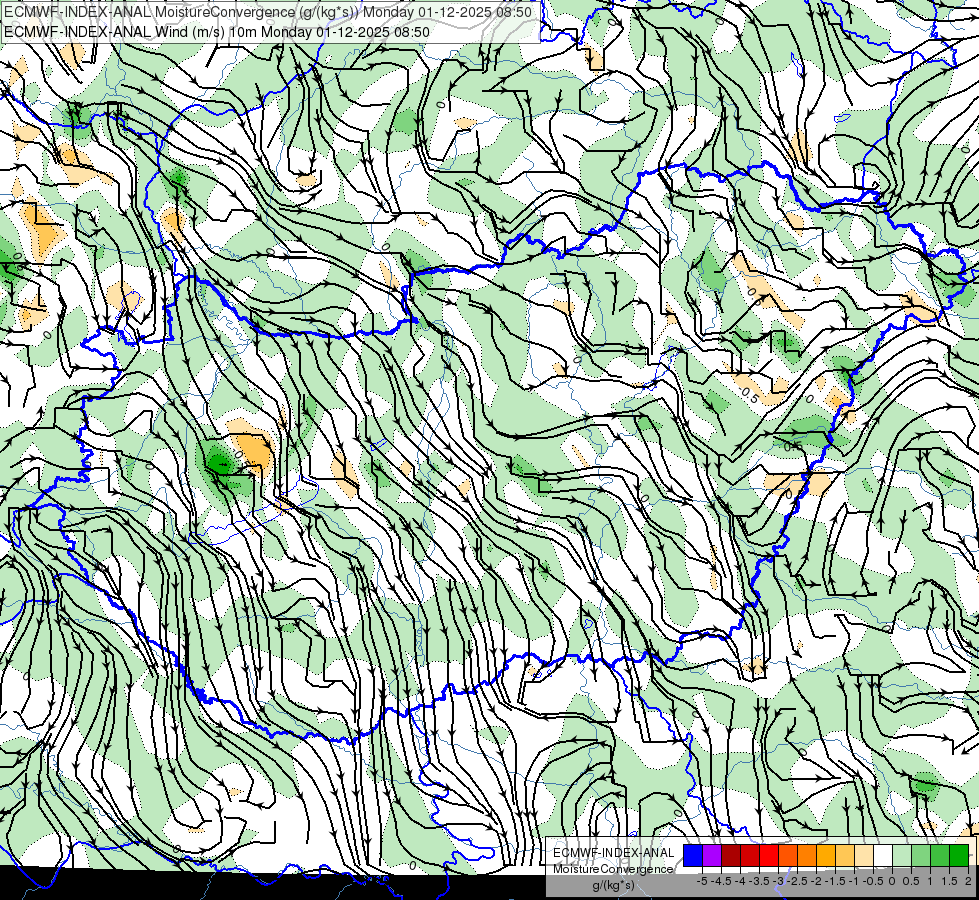The height and width of the screenshot is (900, 979).
Task: Click the MoistureConvergence label in the legend
Action: [613, 869]
